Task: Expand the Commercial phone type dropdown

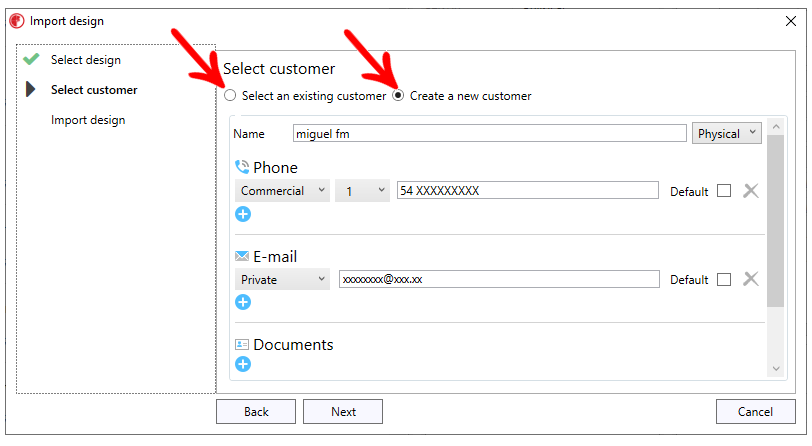Action: point(282,191)
